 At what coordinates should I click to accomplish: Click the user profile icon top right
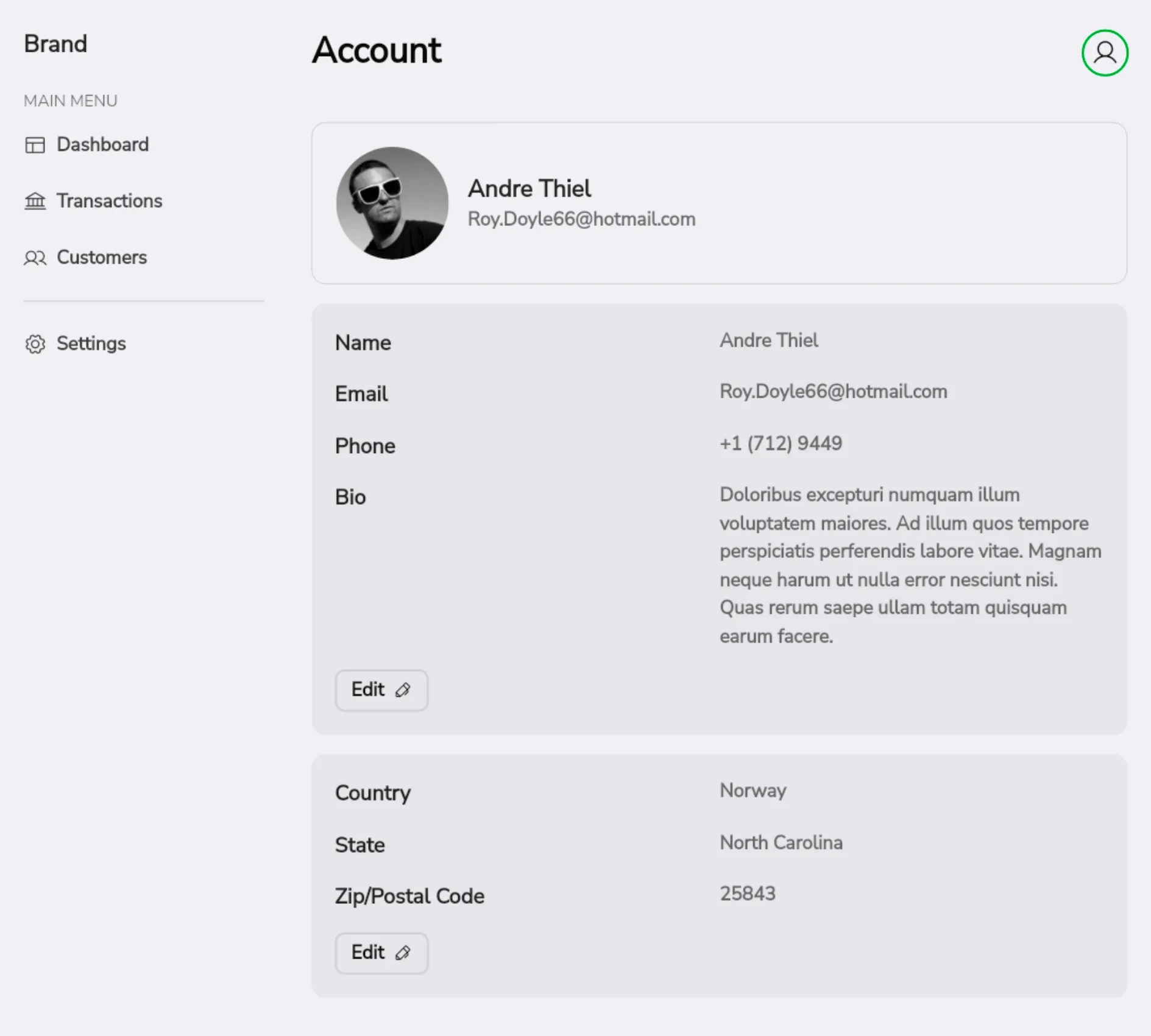1104,53
